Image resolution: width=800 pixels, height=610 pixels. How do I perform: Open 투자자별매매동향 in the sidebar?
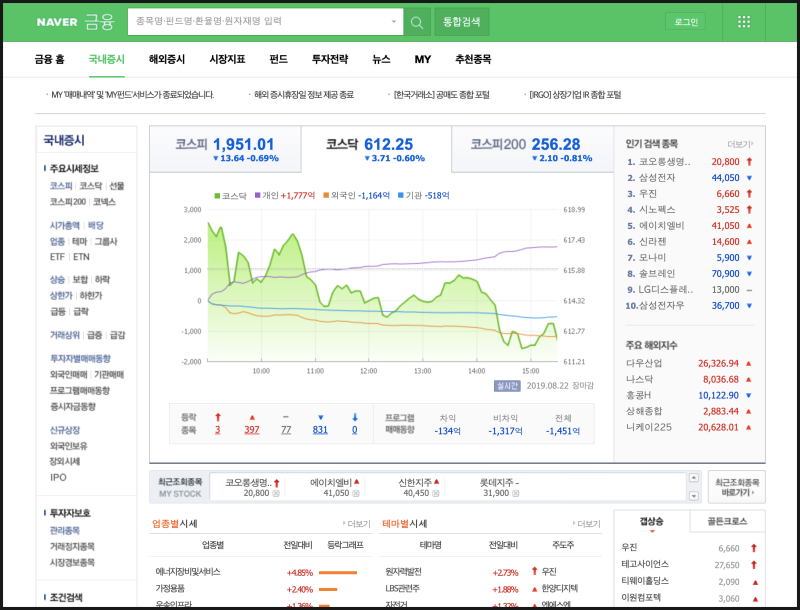point(80,359)
